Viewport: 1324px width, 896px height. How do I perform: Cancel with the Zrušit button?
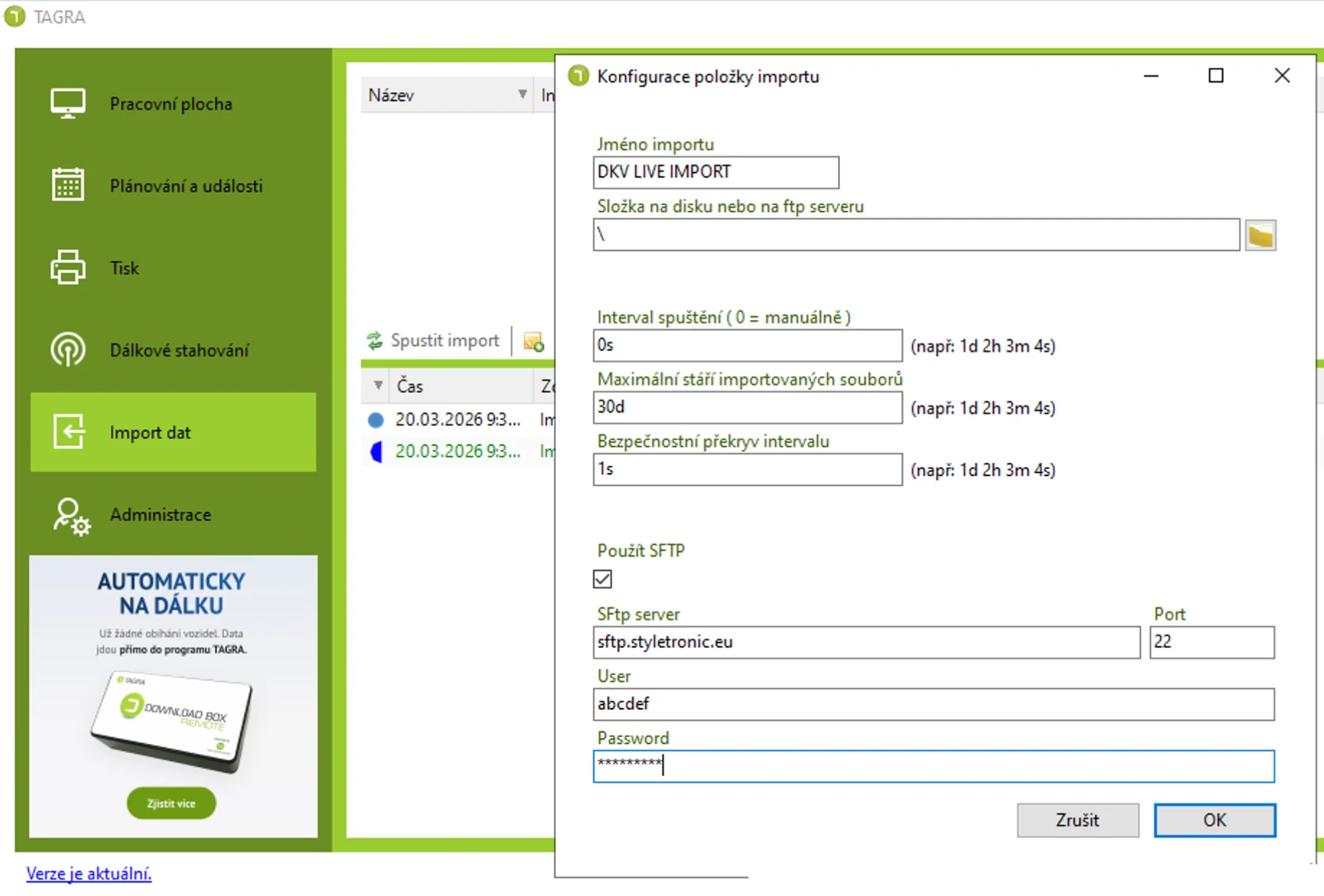pyautogui.click(x=1077, y=820)
